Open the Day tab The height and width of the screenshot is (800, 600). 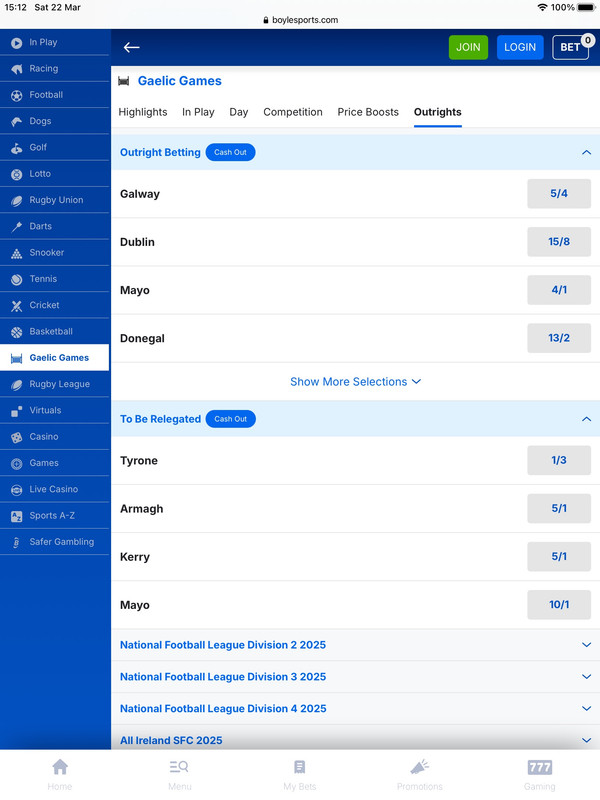click(x=239, y=112)
